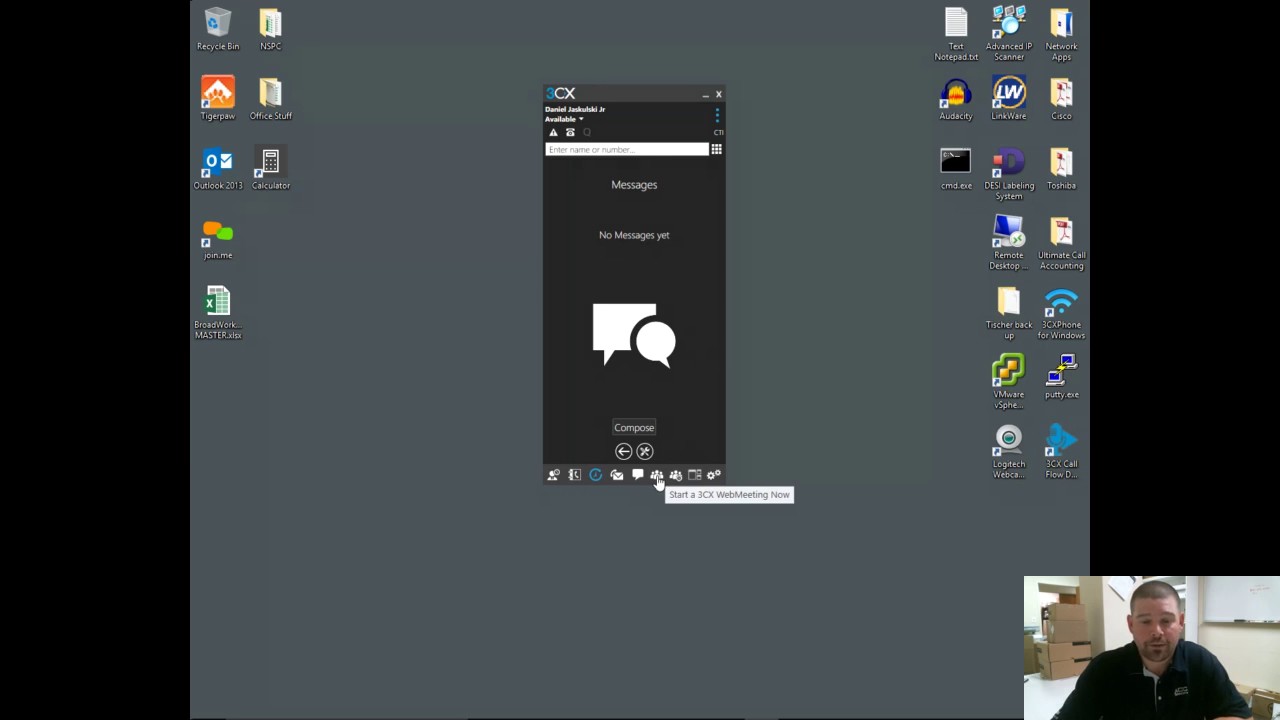Select the Tigerpaw shortcut
The width and height of the screenshot is (1280, 720).
(218, 98)
